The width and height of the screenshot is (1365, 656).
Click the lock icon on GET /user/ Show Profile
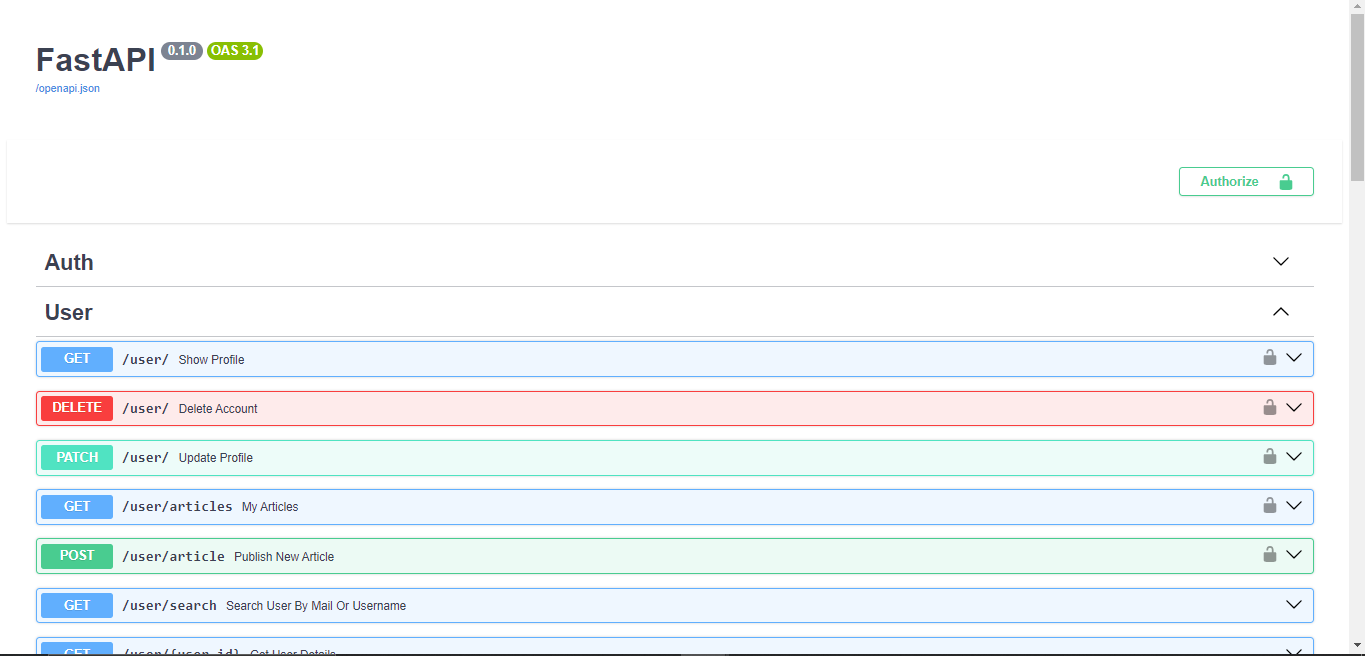(x=1269, y=357)
